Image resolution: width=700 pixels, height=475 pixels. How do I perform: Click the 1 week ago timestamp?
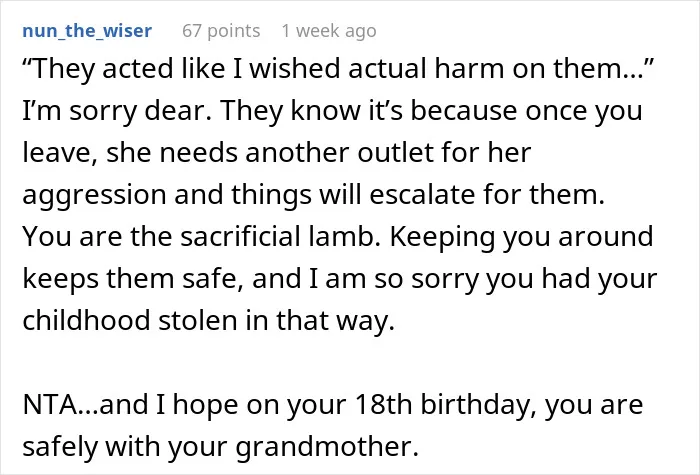[x=329, y=31]
